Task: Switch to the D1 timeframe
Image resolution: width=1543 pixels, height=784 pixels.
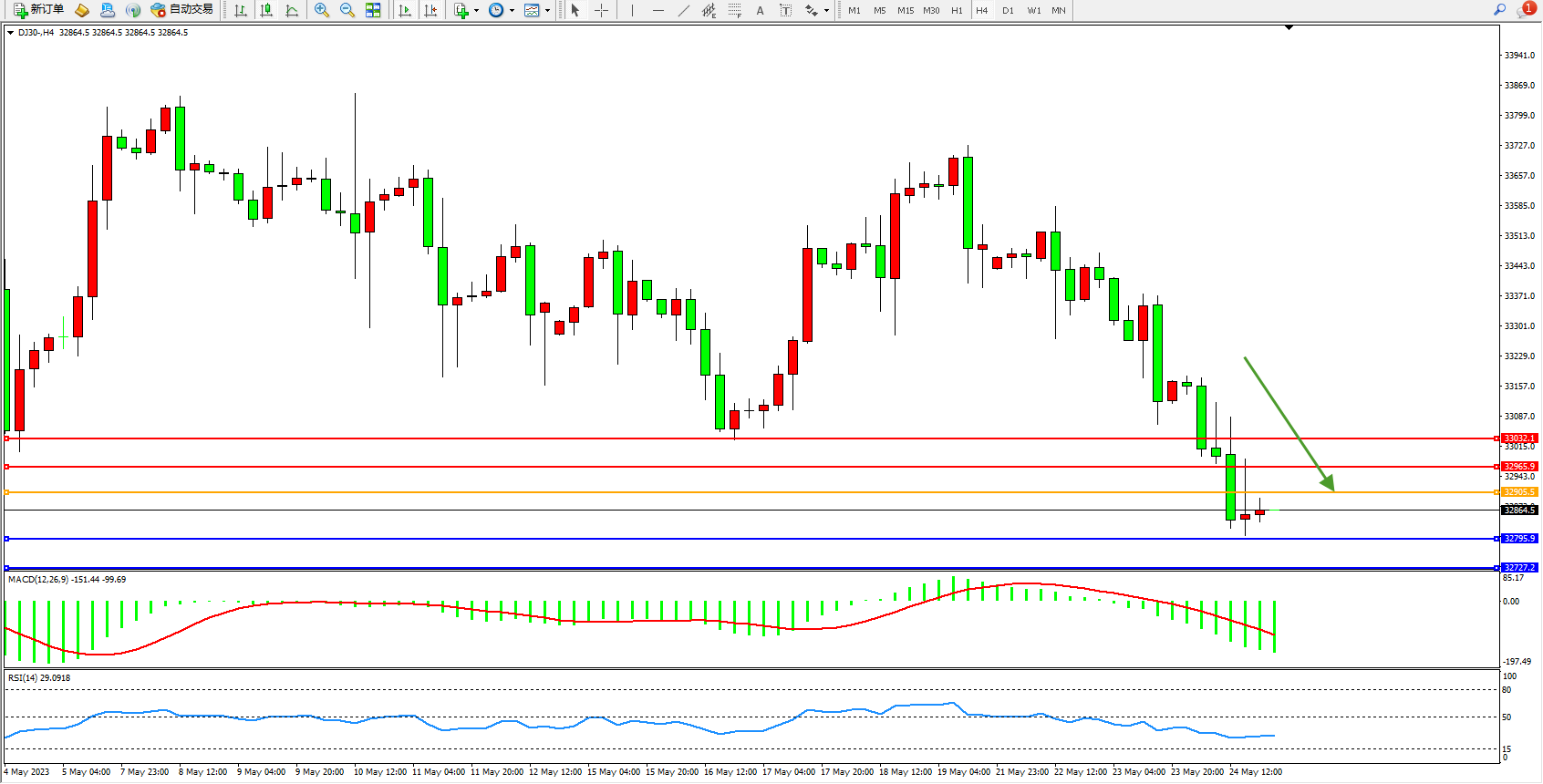Action: (x=1008, y=10)
